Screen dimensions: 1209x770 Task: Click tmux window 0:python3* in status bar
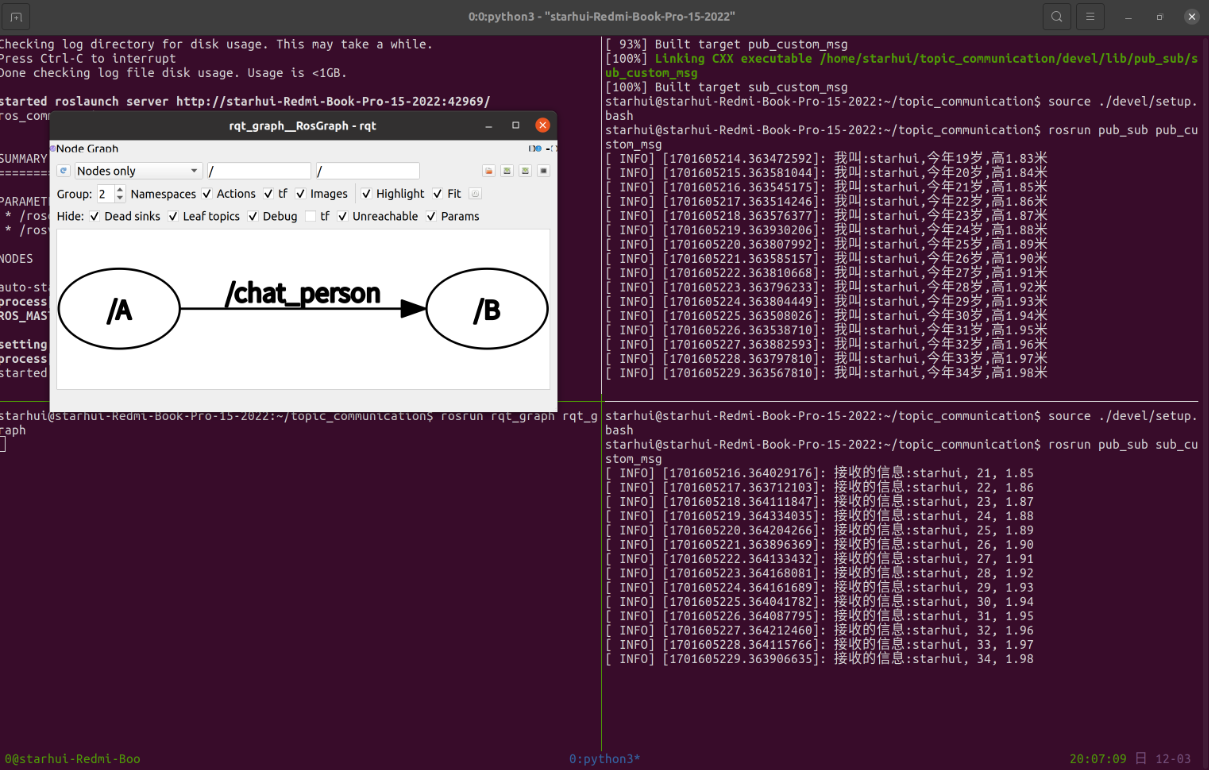click(x=605, y=759)
